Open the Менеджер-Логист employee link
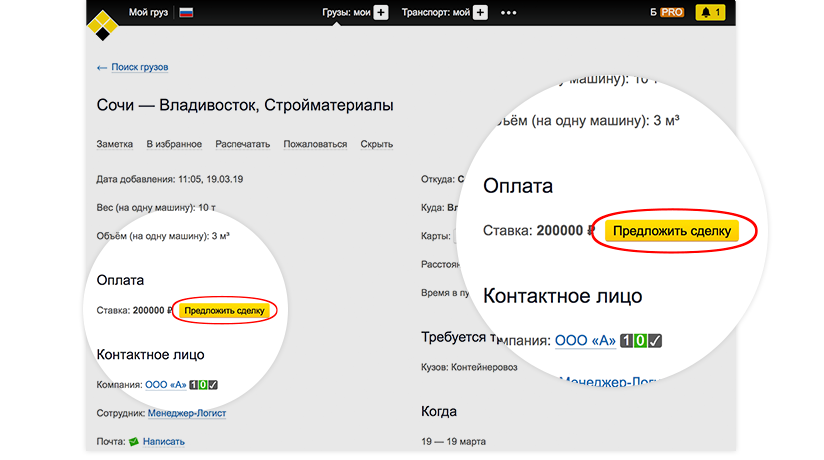 point(186,413)
